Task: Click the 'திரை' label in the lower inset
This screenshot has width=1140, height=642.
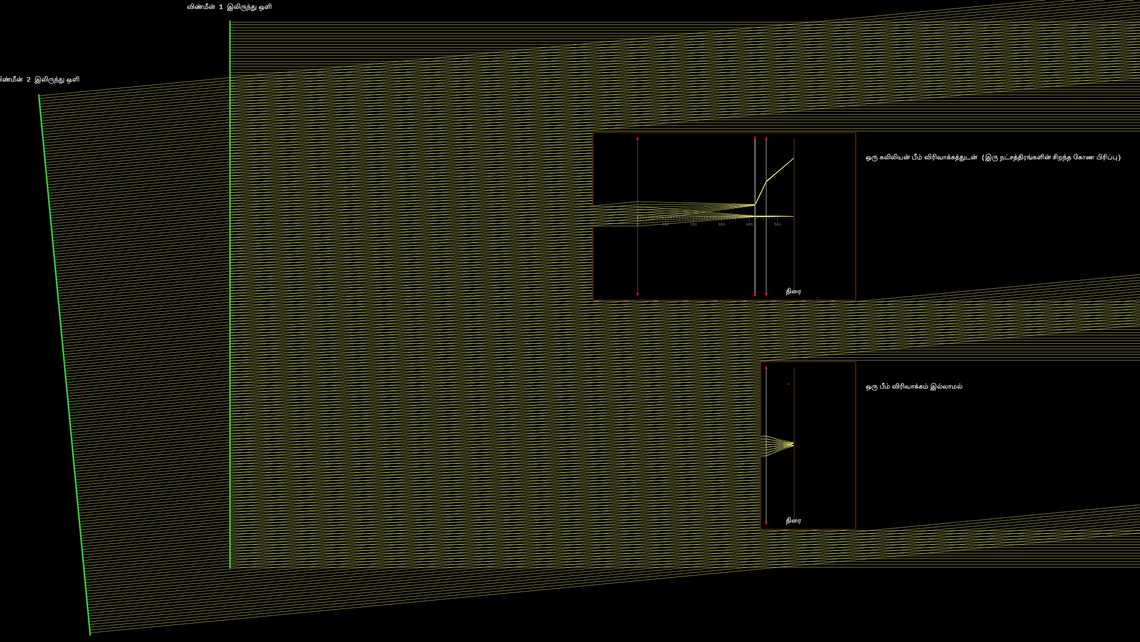Action: coord(793,520)
